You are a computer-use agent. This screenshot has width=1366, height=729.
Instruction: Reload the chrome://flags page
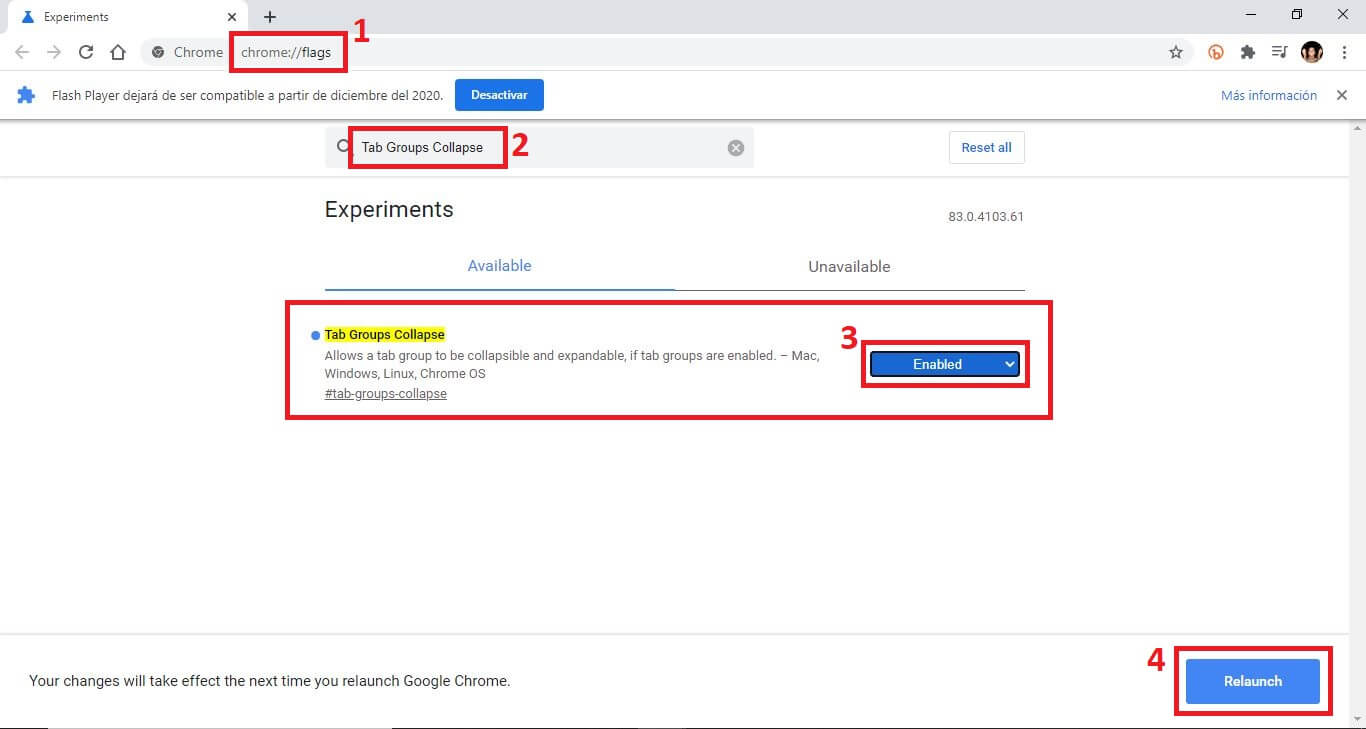pos(86,52)
